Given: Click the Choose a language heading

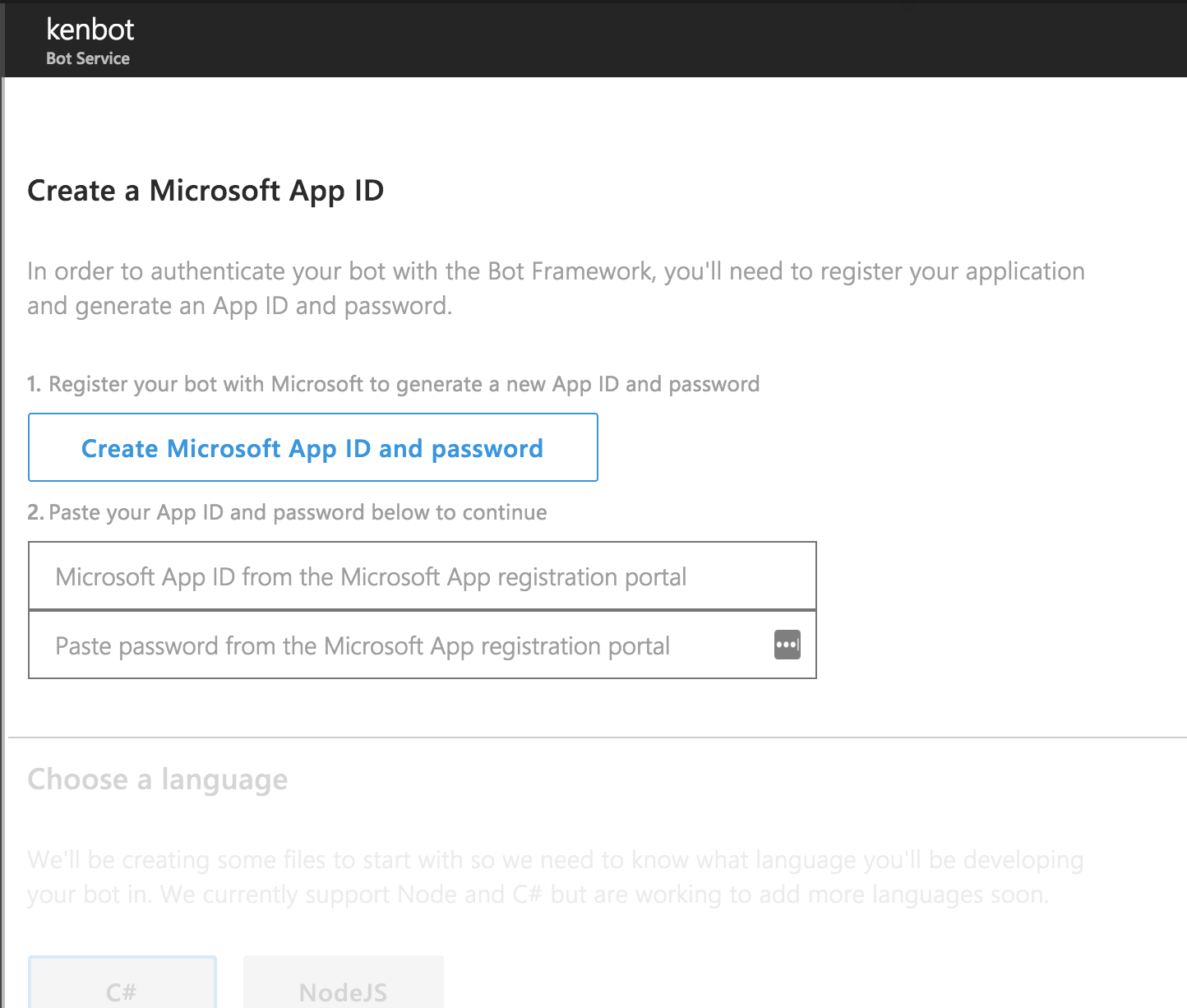Looking at the screenshot, I should 158,779.
